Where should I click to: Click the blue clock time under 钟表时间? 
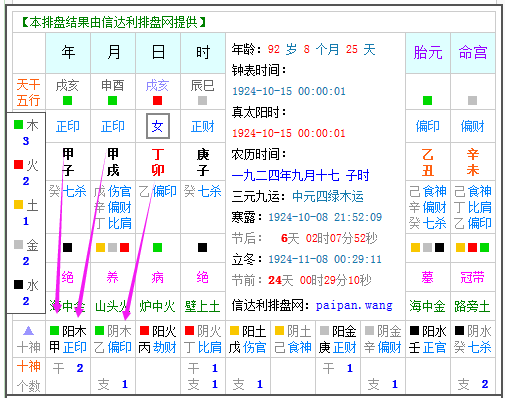pyautogui.click(x=289, y=91)
